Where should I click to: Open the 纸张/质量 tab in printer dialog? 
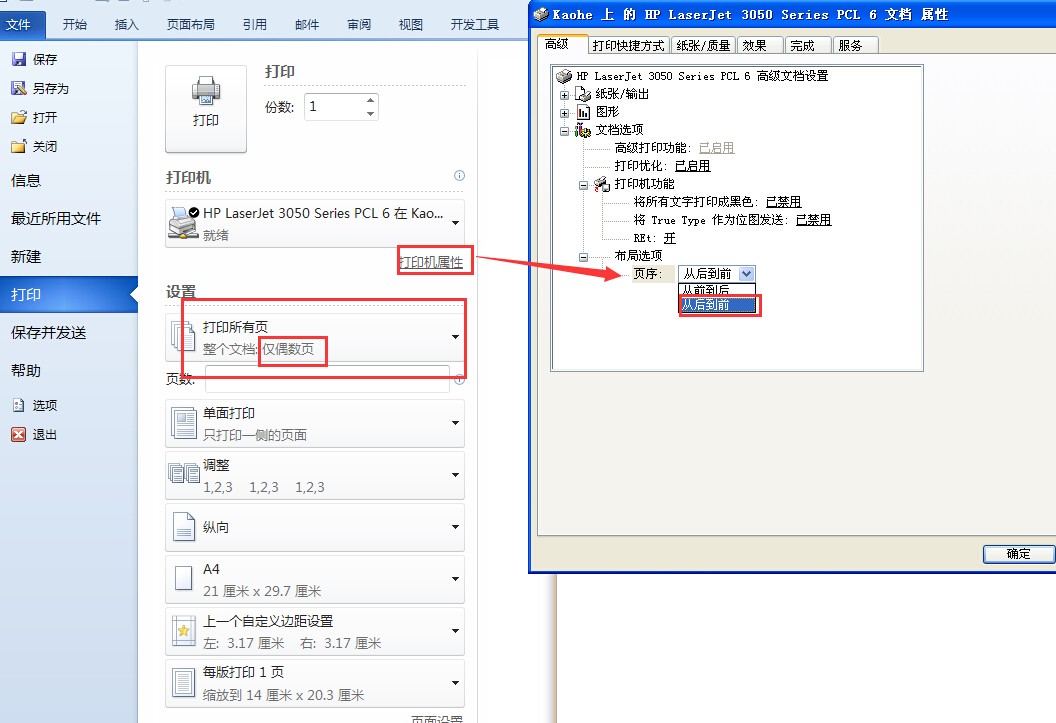tap(703, 45)
